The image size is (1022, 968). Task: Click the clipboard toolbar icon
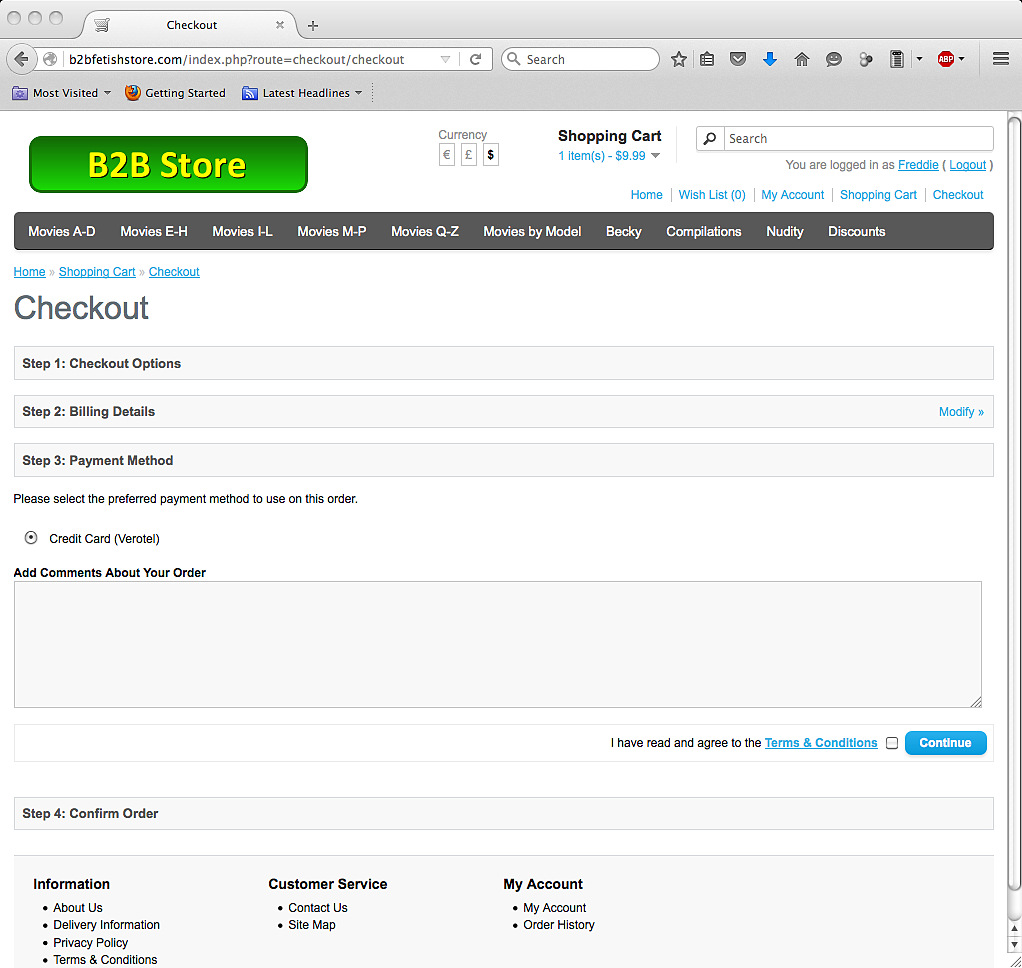pyautogui.click(x=897, y=59)
